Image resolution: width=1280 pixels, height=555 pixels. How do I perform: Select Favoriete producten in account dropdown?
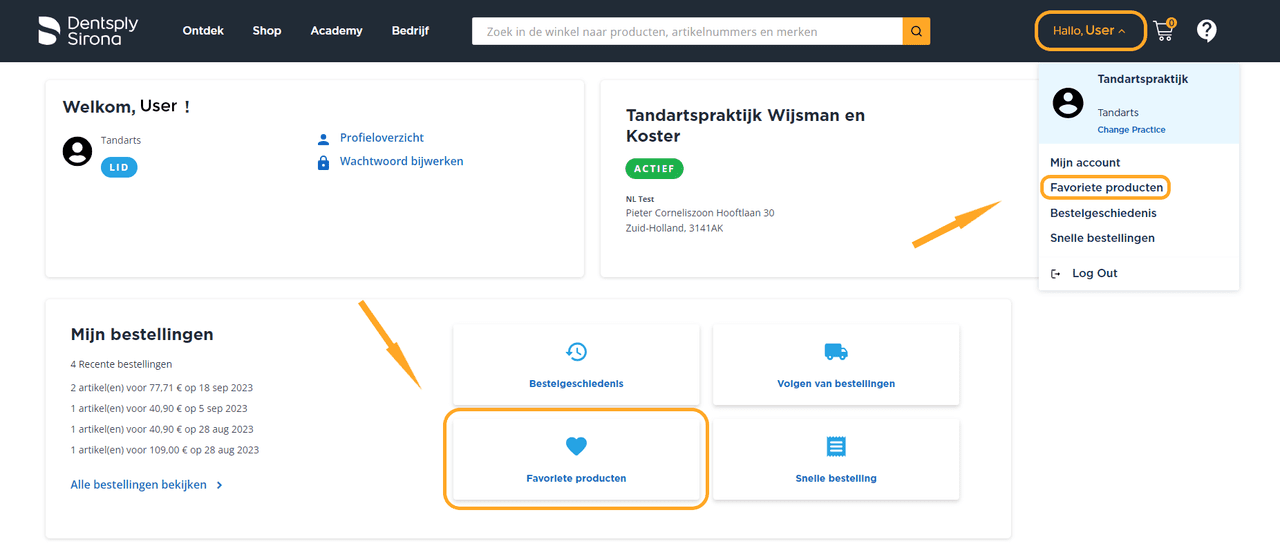tap(1106, 188)
